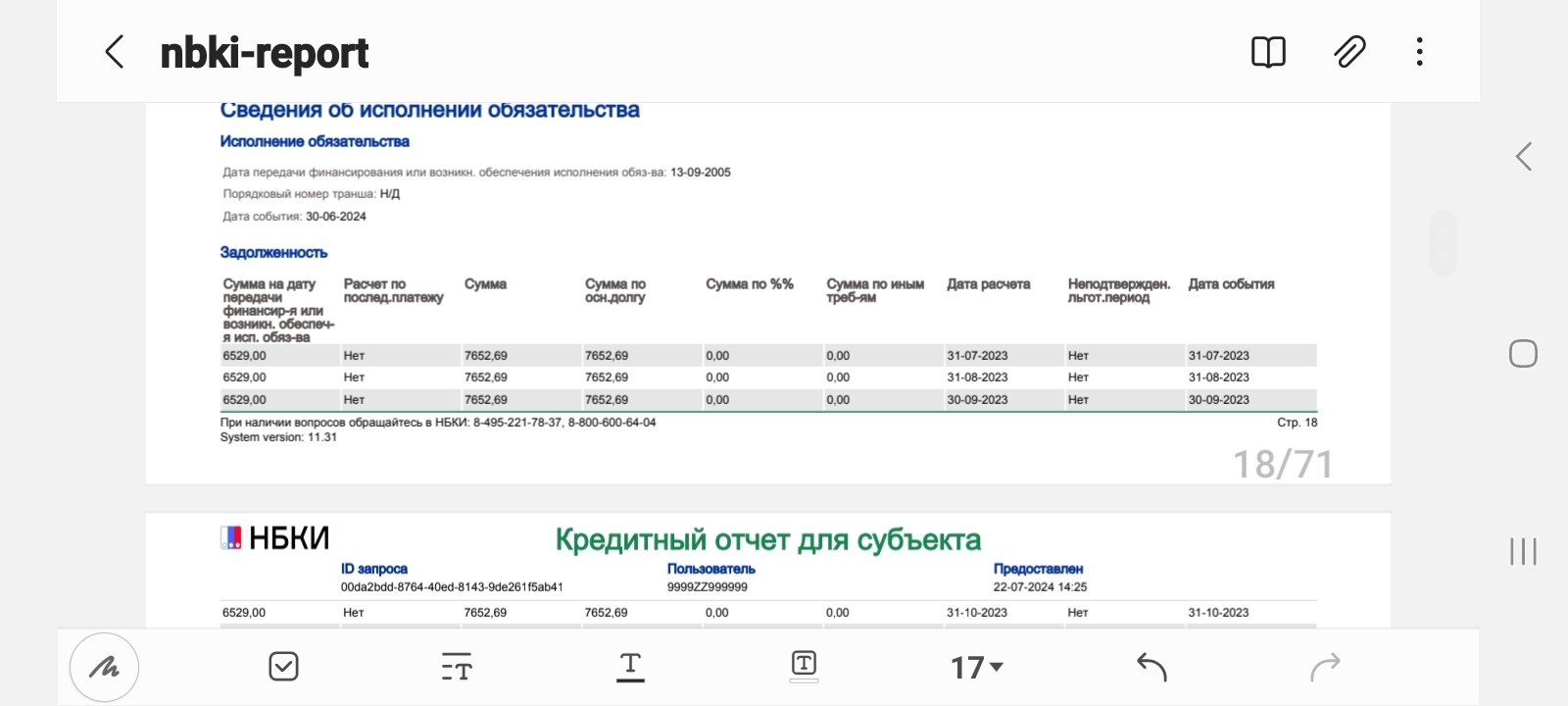This screenshot has width=1568, height=706.
Task: Tap Дата события 30-06-2024 line
Action: (x=294, y=217)
